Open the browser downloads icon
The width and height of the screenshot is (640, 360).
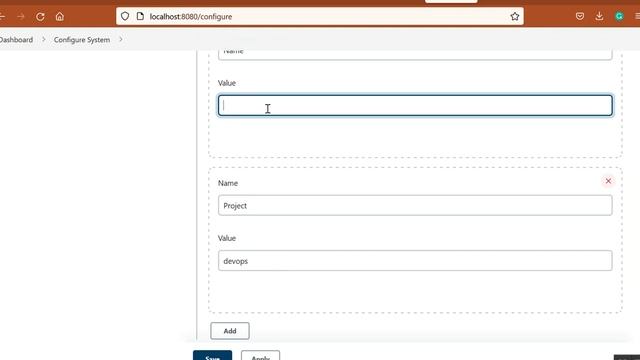pyautogui.click(x=599, y=16)
